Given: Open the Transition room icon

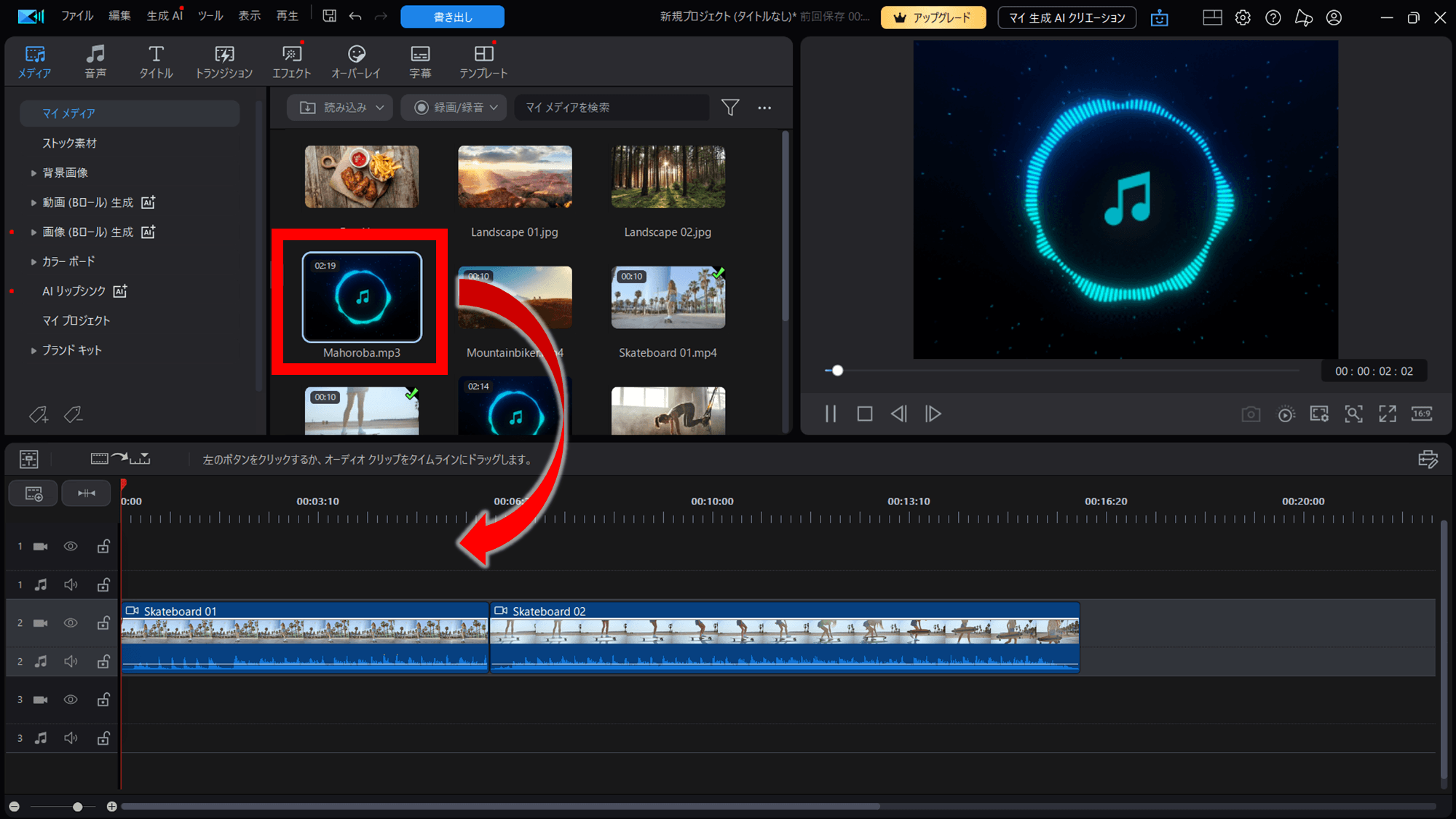Looking at the screenshot, I should [223, 61].
